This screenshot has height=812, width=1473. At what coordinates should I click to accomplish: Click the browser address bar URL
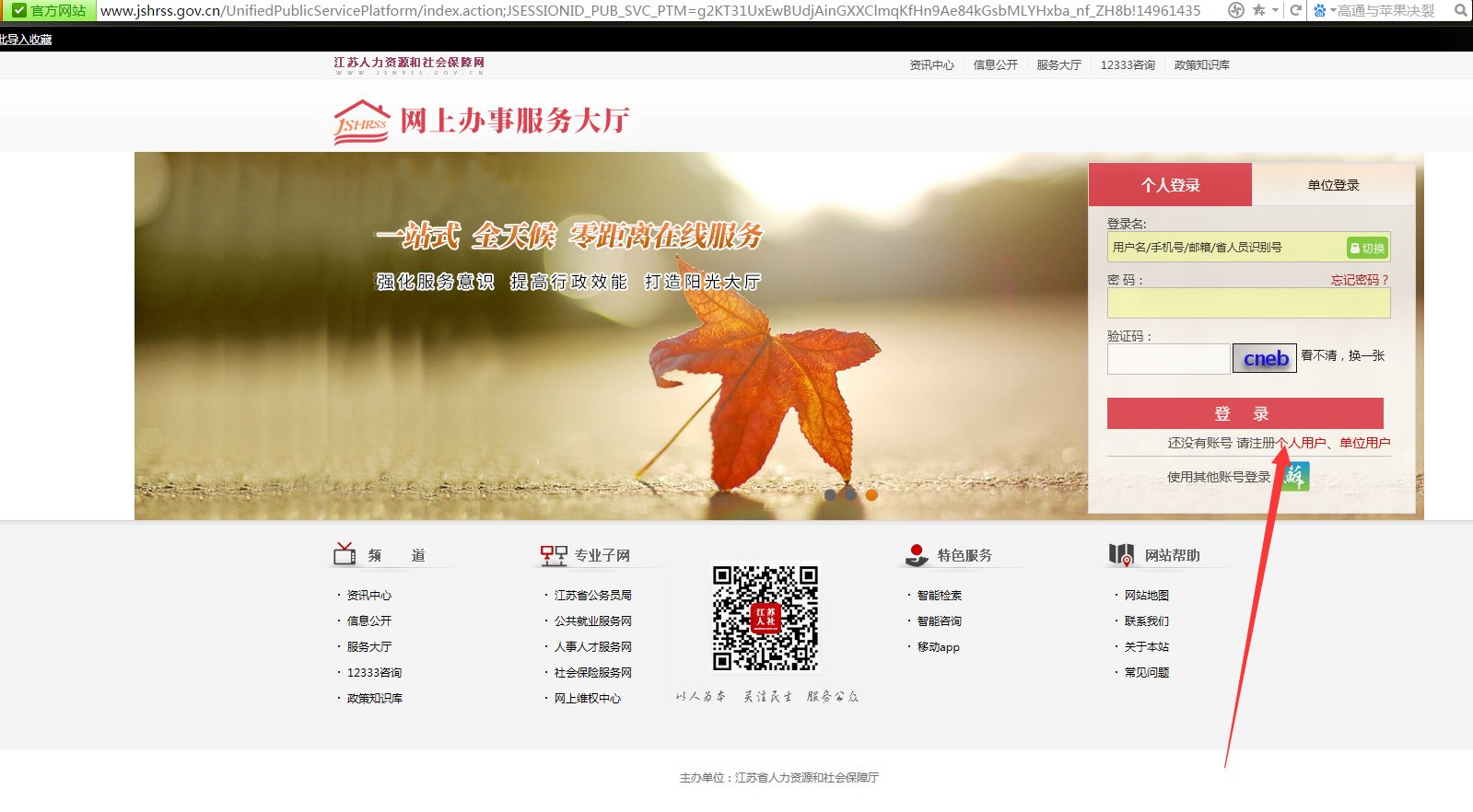point(650,10)
